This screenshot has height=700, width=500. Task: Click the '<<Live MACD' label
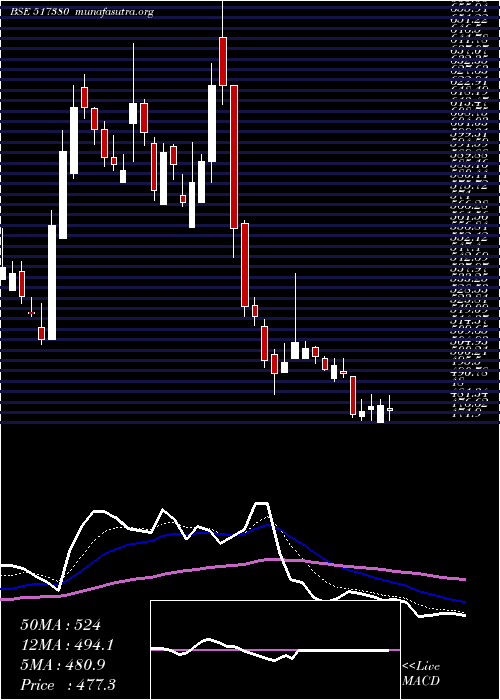point(421,674)
